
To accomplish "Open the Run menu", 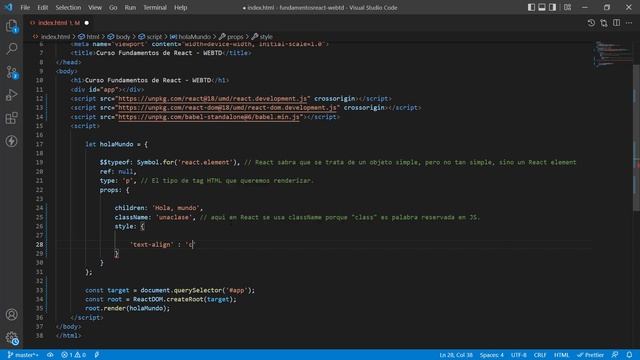I will coord(130,7).
